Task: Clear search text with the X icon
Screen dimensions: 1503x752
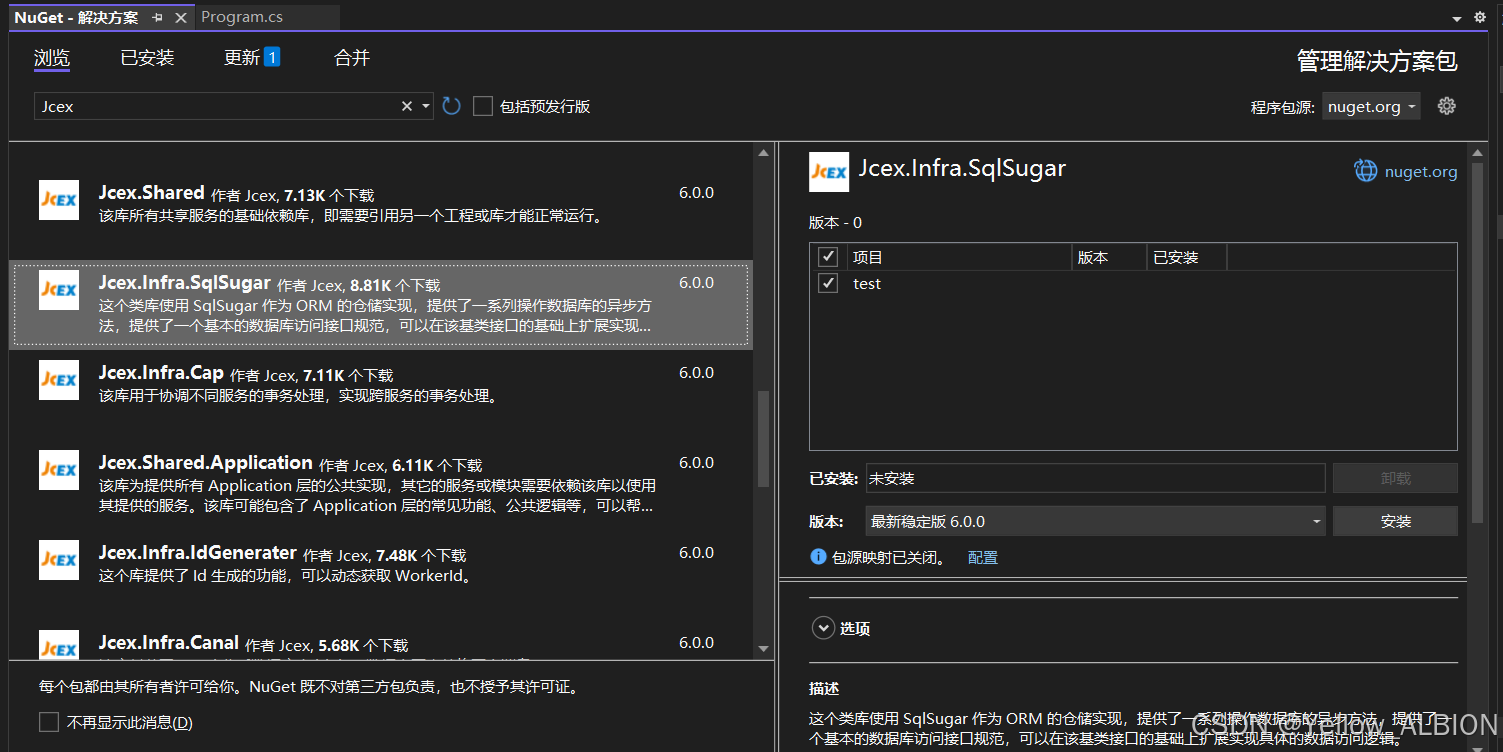Action: point(406,105)
